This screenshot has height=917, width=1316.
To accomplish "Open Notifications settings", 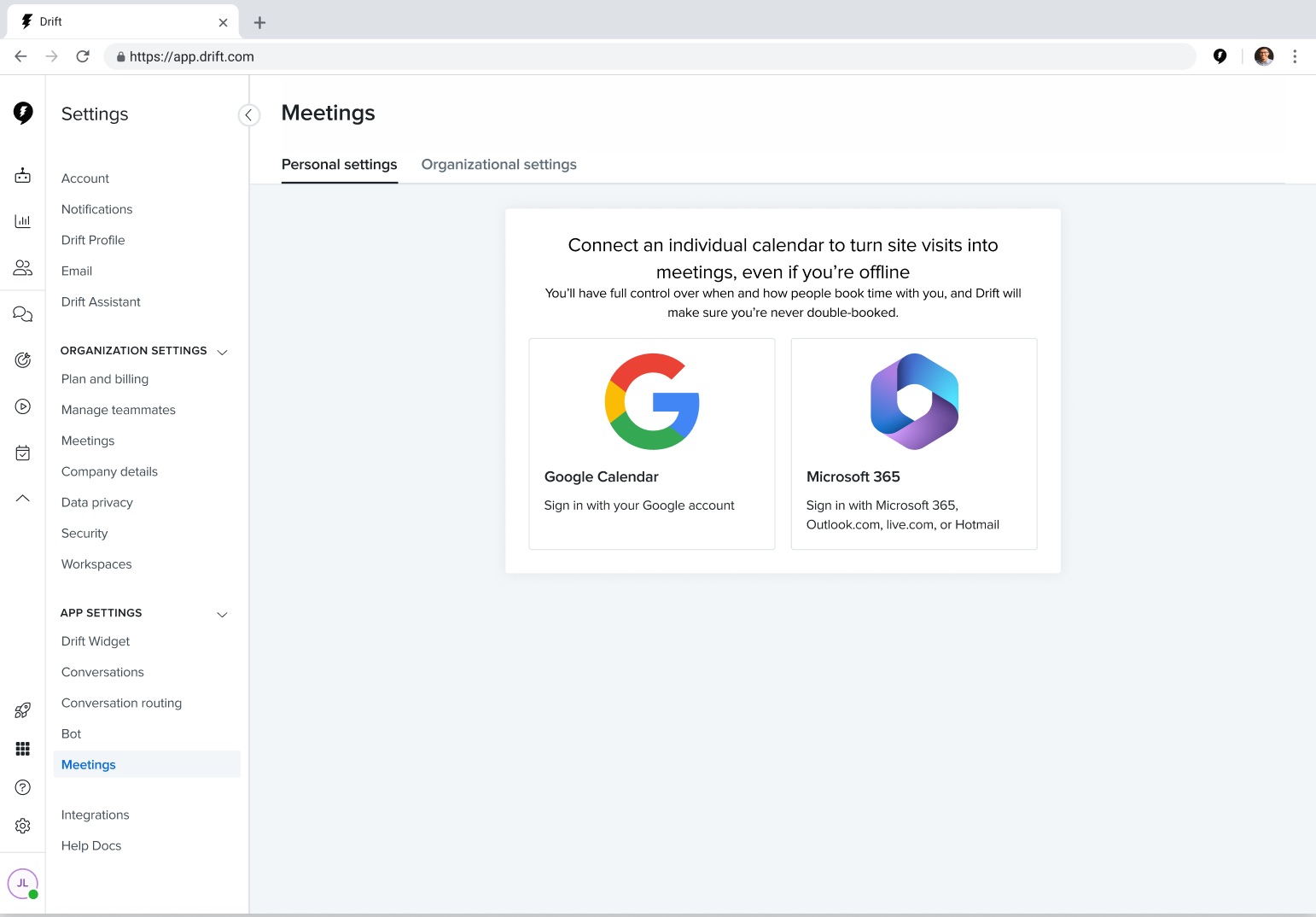I will 97,209.
